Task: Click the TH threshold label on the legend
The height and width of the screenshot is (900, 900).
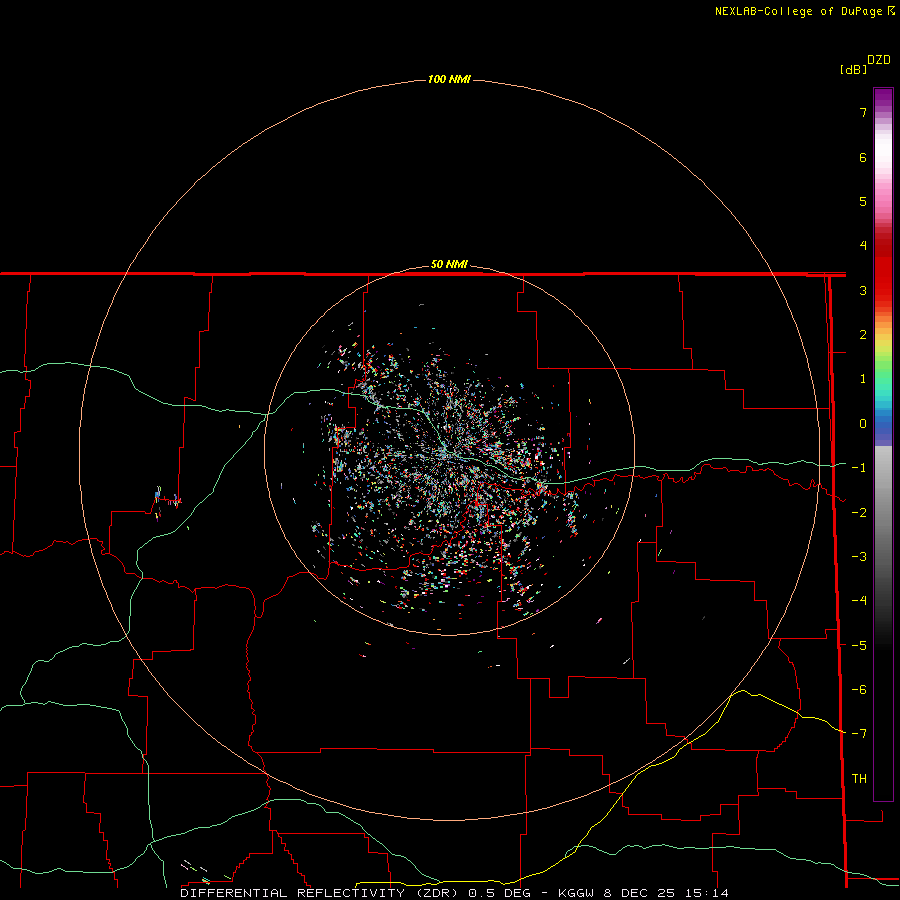Action: 859,778
